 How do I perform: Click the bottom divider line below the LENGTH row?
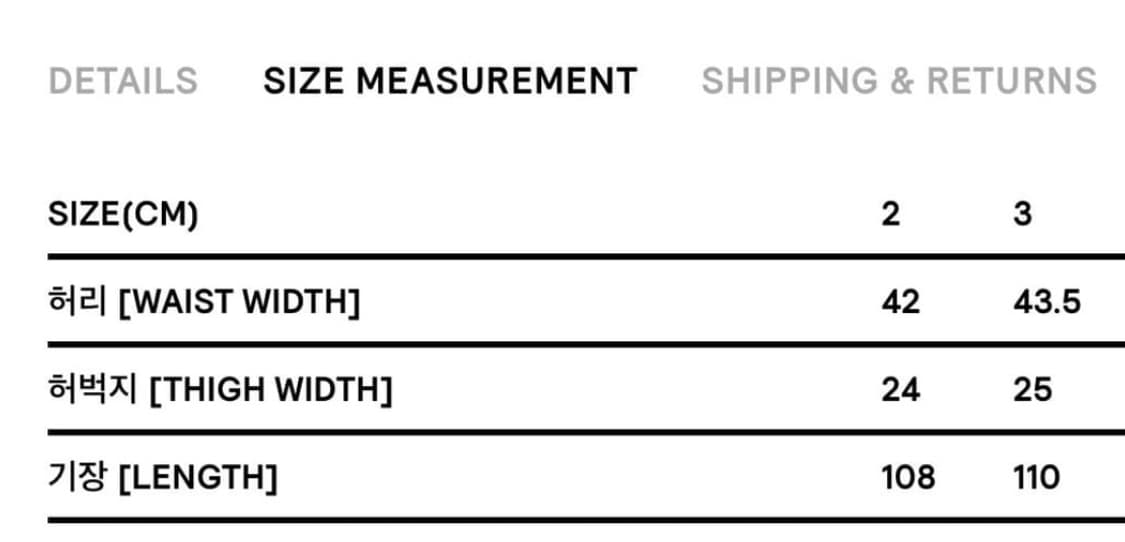click(x=580, y=520)
